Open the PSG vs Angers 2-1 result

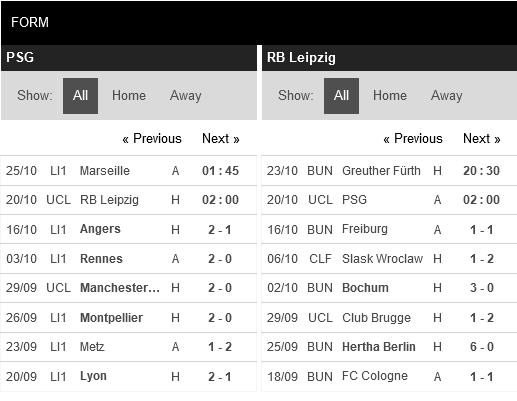[x=220, y=230]
